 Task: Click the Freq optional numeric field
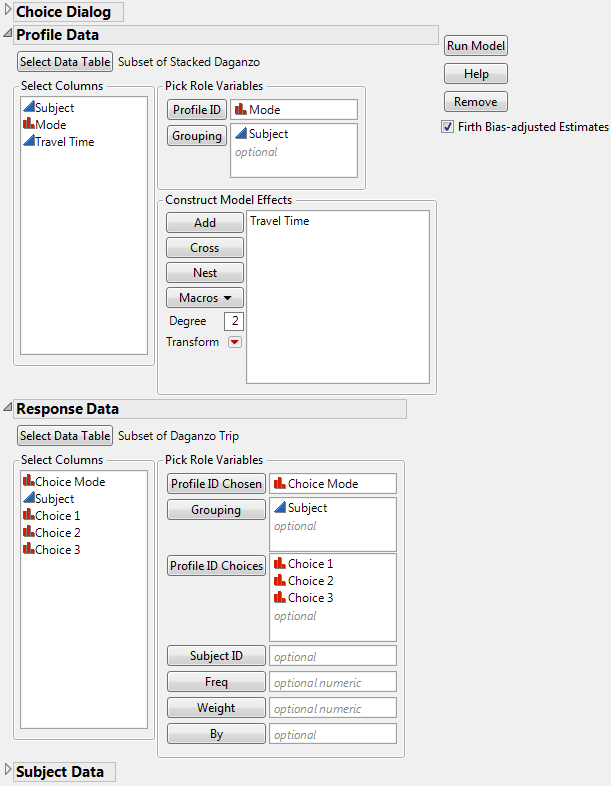[x=333, y=682]
